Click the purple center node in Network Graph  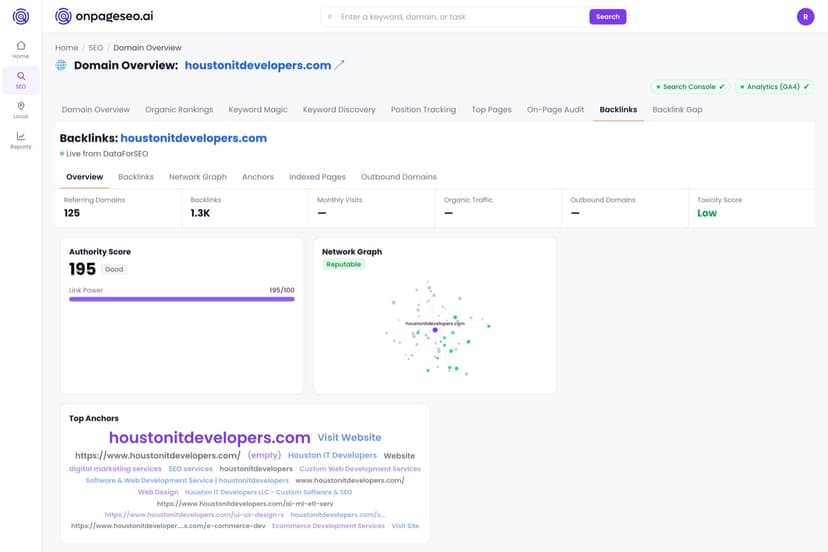point(435,330)
